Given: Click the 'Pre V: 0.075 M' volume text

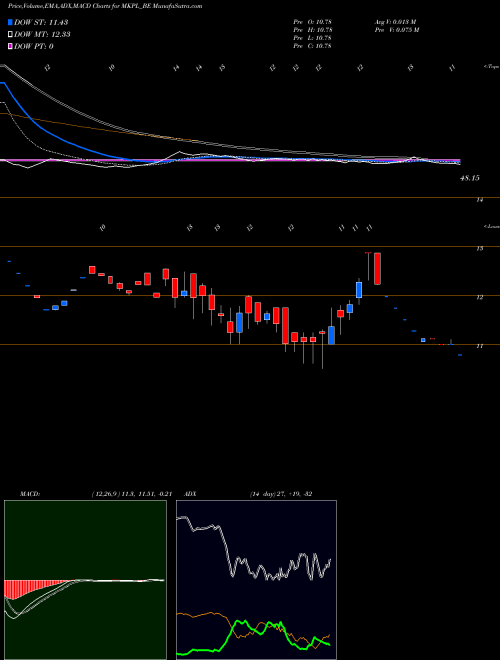Looking at the screenshot, I should 398,29.
